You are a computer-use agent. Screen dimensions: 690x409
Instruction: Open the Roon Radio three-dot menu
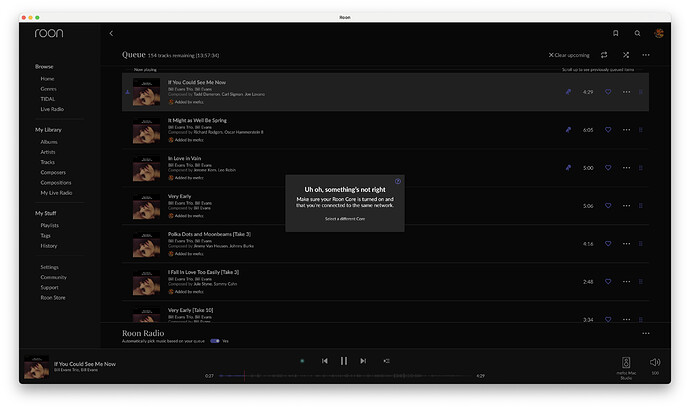[646, 333]
